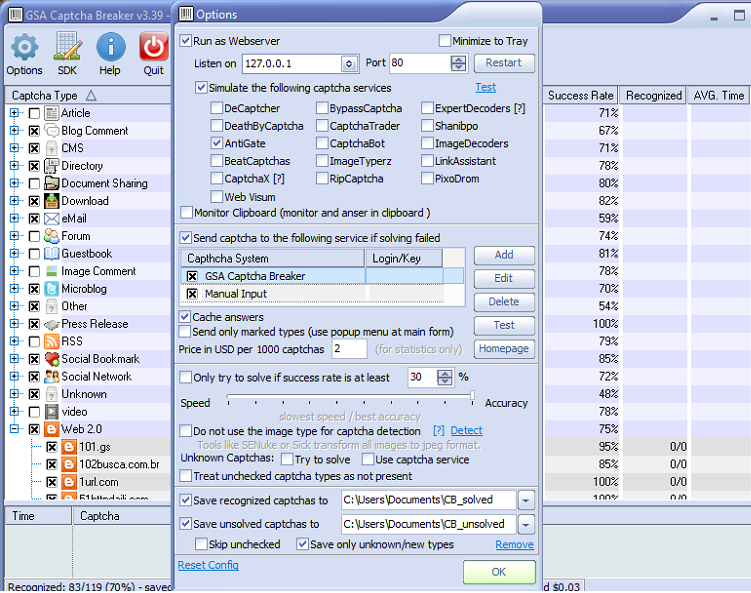The height and width of the screenshot is (593, 751).
Task: Toggle Save only unknown/new types checkbox
Action: click(302, 544)
